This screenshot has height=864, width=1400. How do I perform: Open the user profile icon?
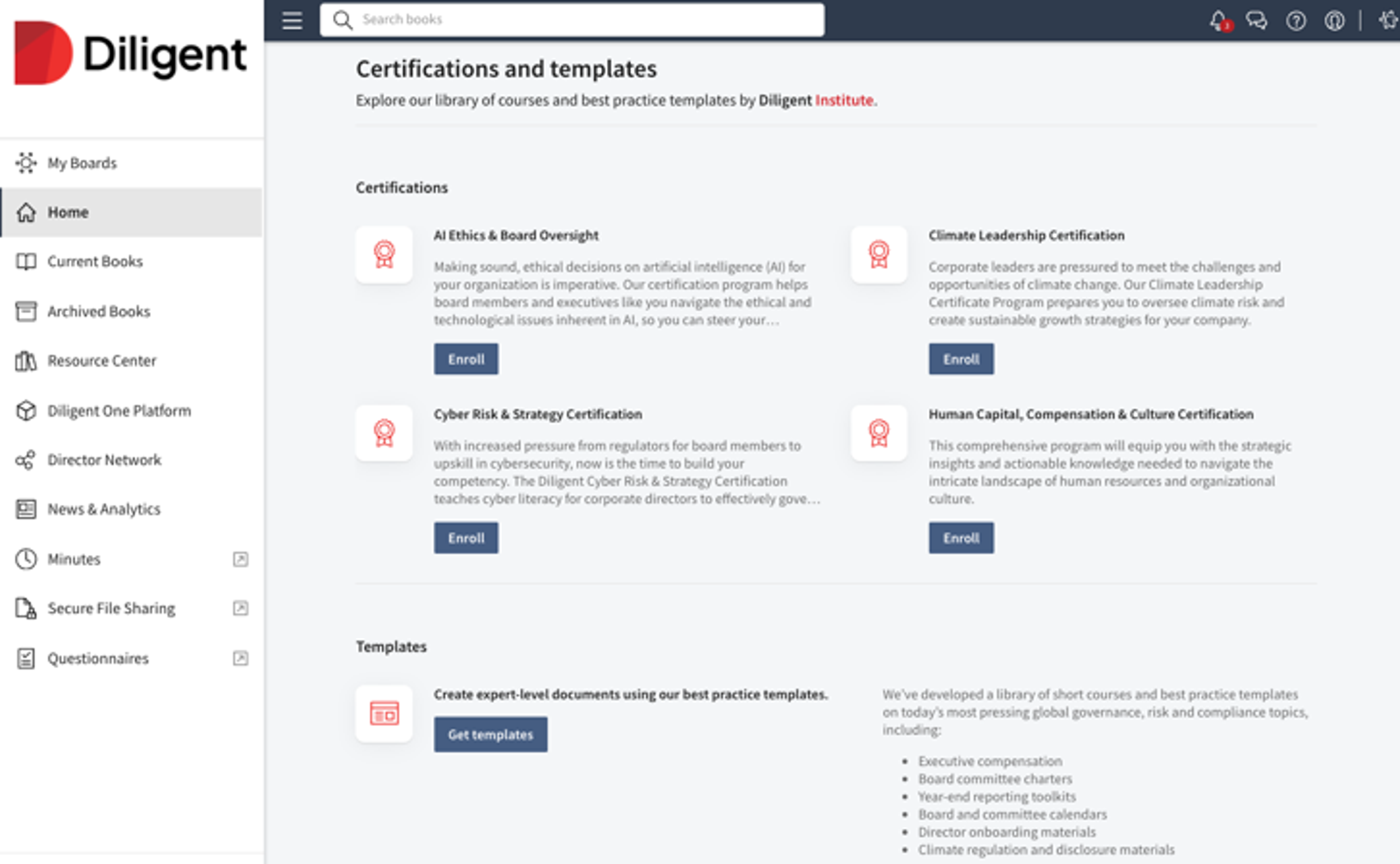point(1334,21)
